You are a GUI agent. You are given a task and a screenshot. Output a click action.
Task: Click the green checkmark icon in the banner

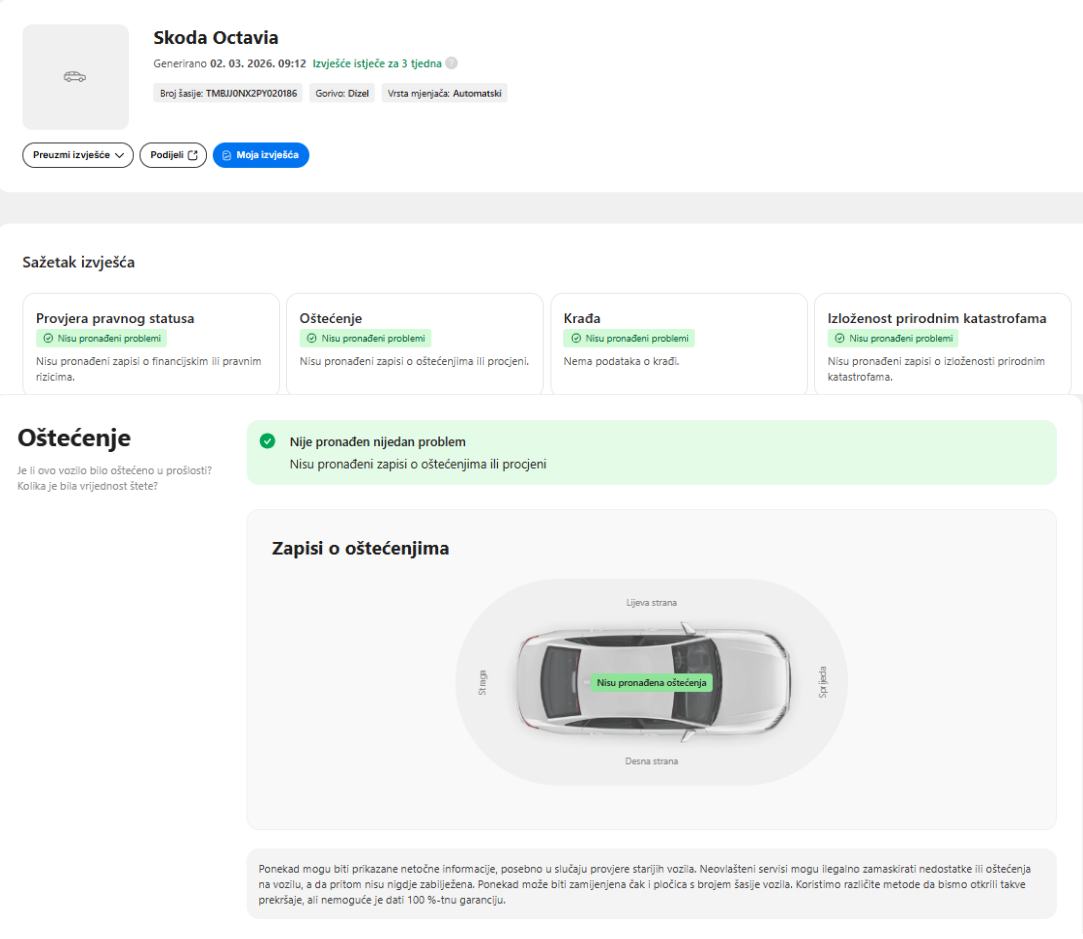[267, 442]
